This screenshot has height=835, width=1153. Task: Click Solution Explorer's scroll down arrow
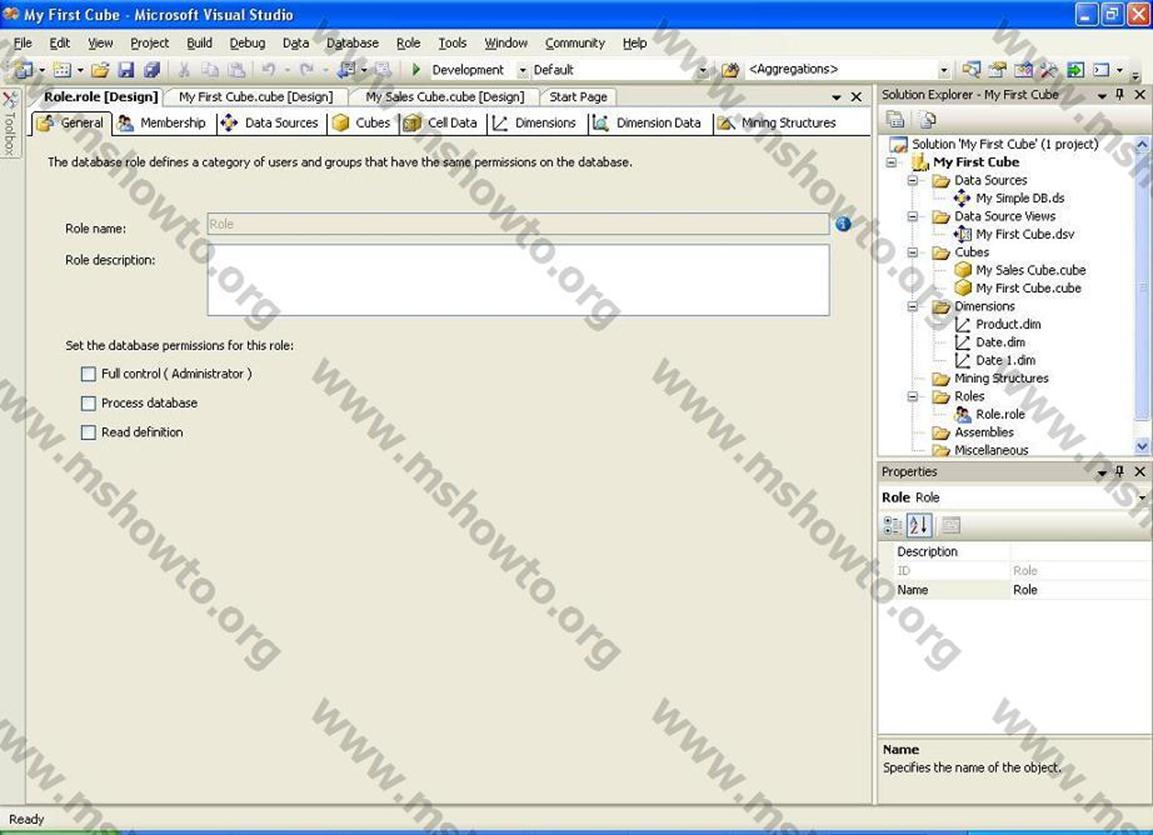coord(1142,446)
